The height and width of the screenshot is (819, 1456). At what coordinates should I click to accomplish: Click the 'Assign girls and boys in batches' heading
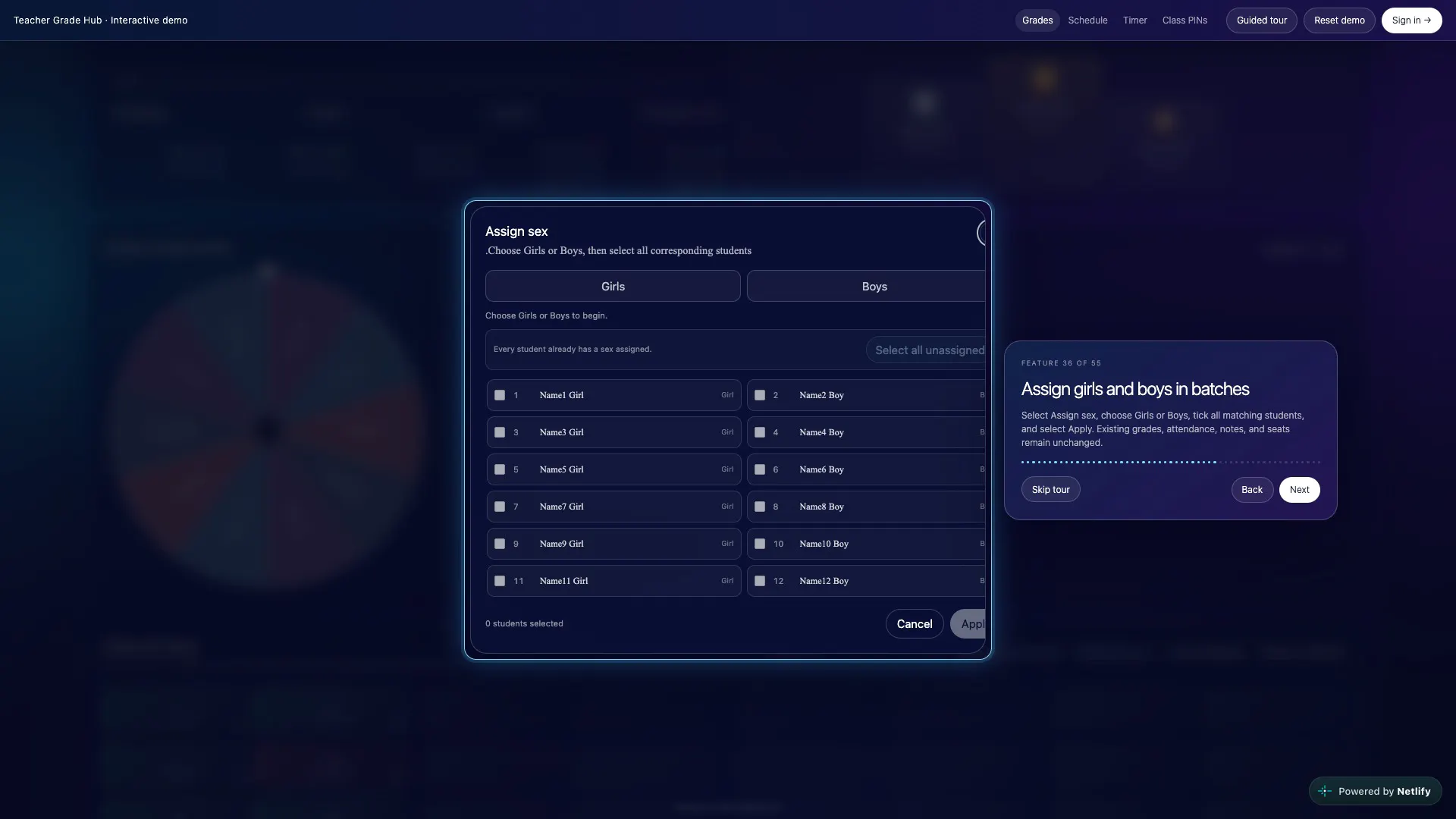(x=1134, y=389)
